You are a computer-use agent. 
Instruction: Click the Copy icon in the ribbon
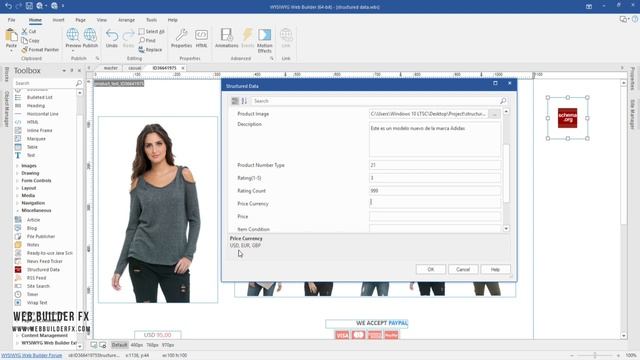(x=24, y=40)
